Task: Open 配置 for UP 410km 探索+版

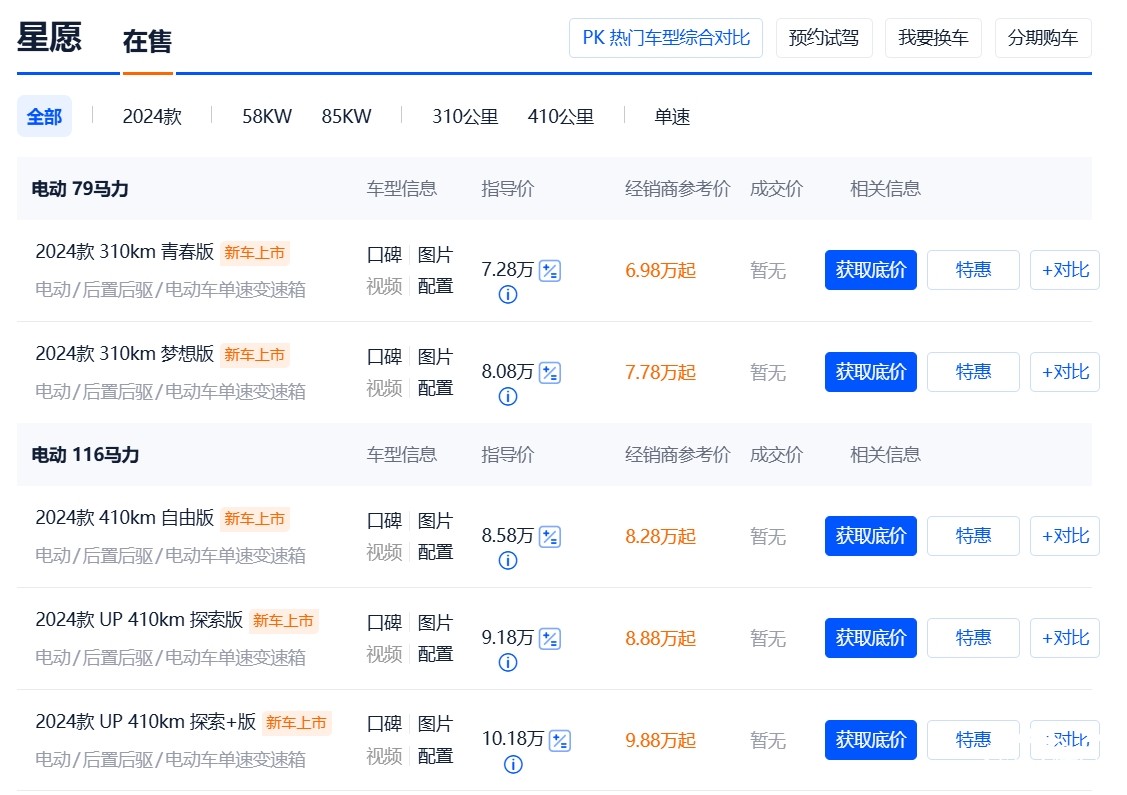Action: (x=436, y=756)
